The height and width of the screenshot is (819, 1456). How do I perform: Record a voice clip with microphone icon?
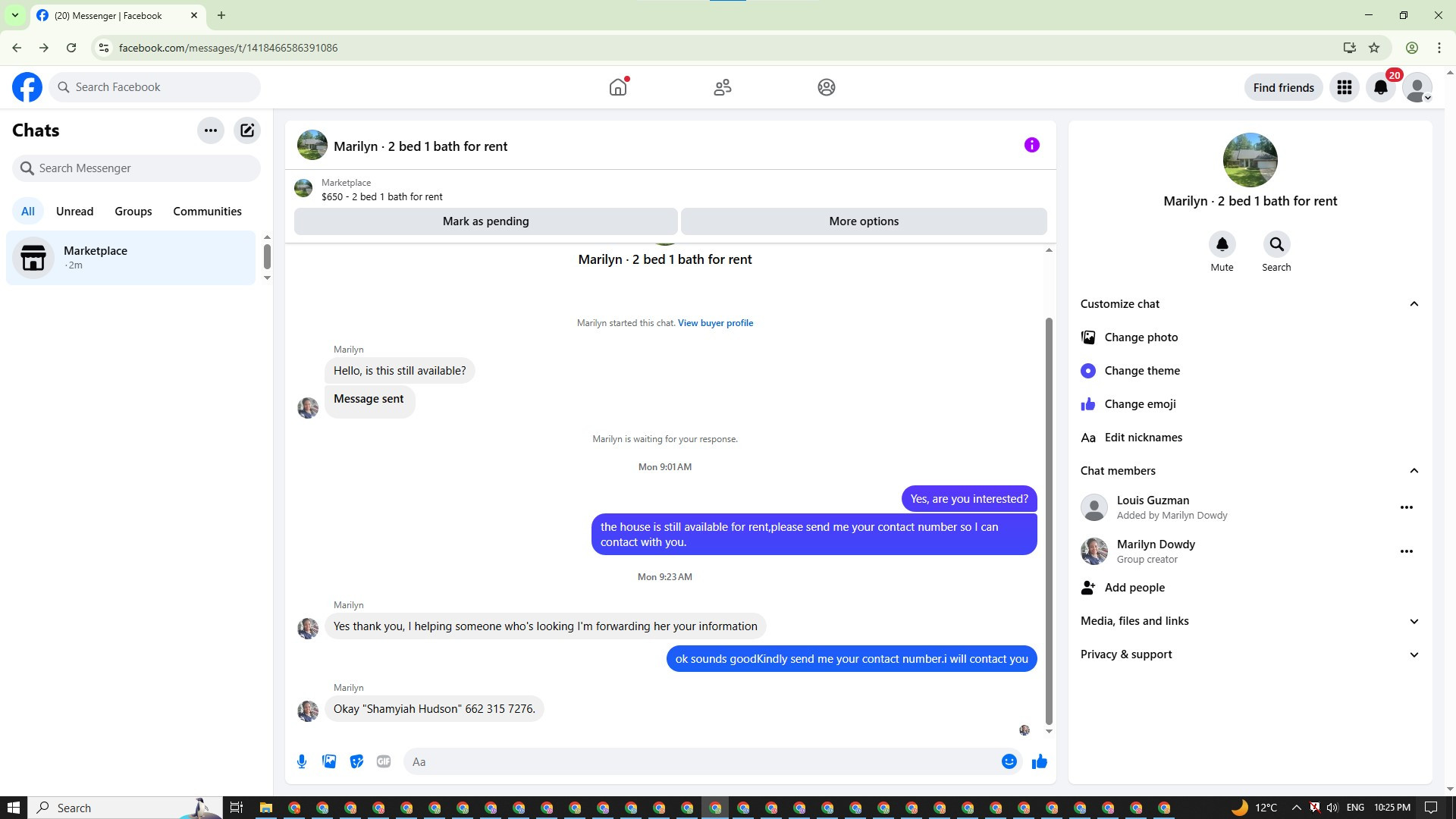tap(302, 761)
